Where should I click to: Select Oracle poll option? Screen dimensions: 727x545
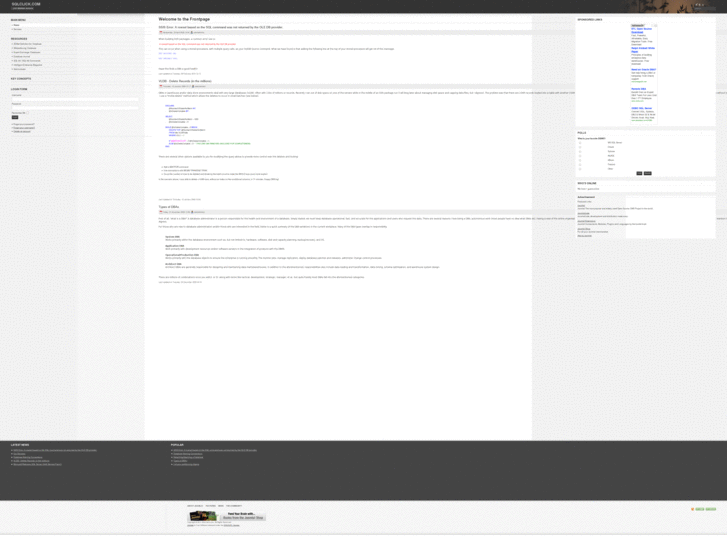(x=580, y=147)
